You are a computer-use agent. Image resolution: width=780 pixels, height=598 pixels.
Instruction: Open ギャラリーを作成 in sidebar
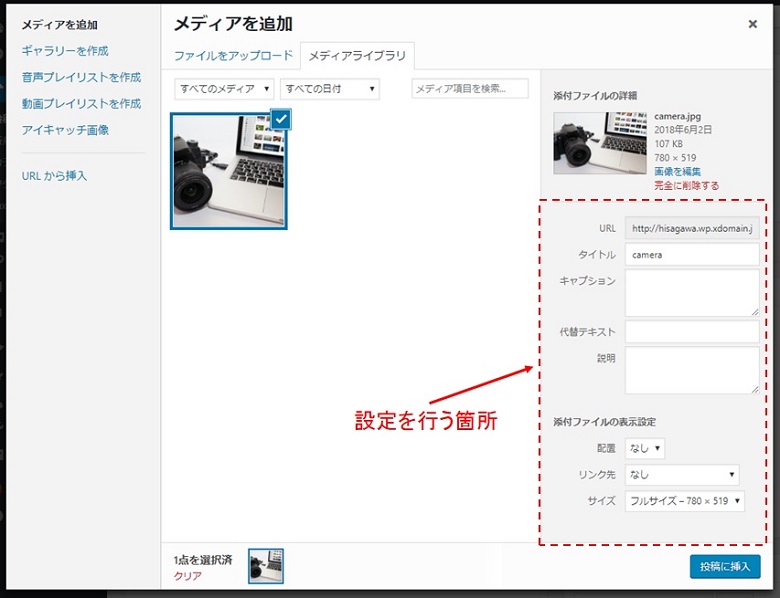point(65,51)
